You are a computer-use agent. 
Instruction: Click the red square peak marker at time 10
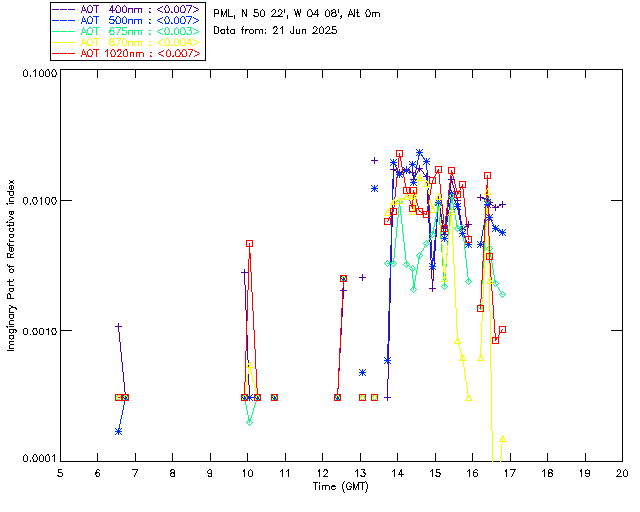pos(250,243)
